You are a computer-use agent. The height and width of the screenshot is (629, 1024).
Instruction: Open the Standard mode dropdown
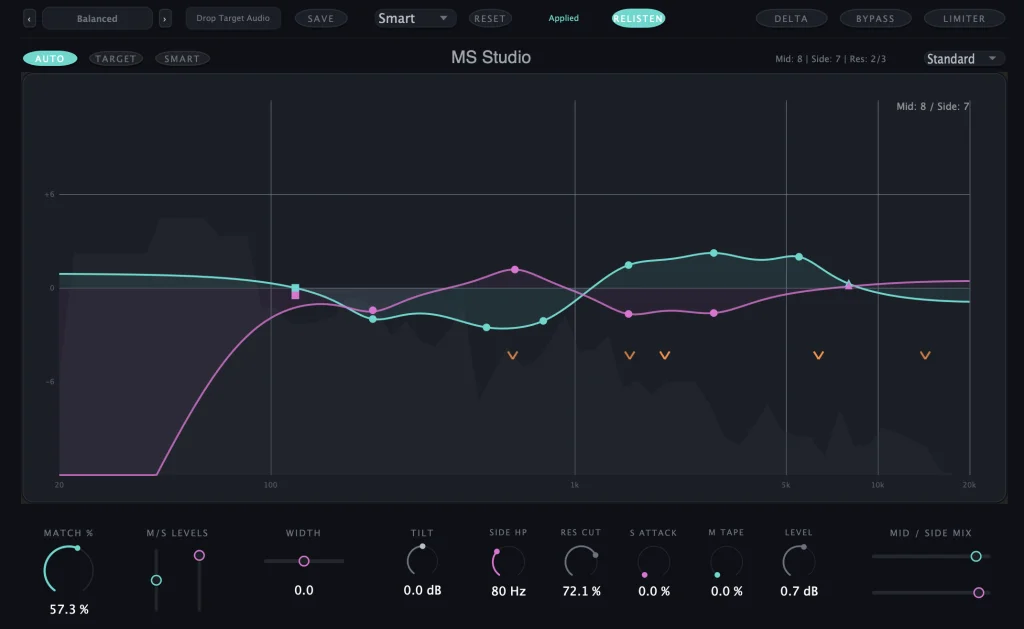point(962,58)
